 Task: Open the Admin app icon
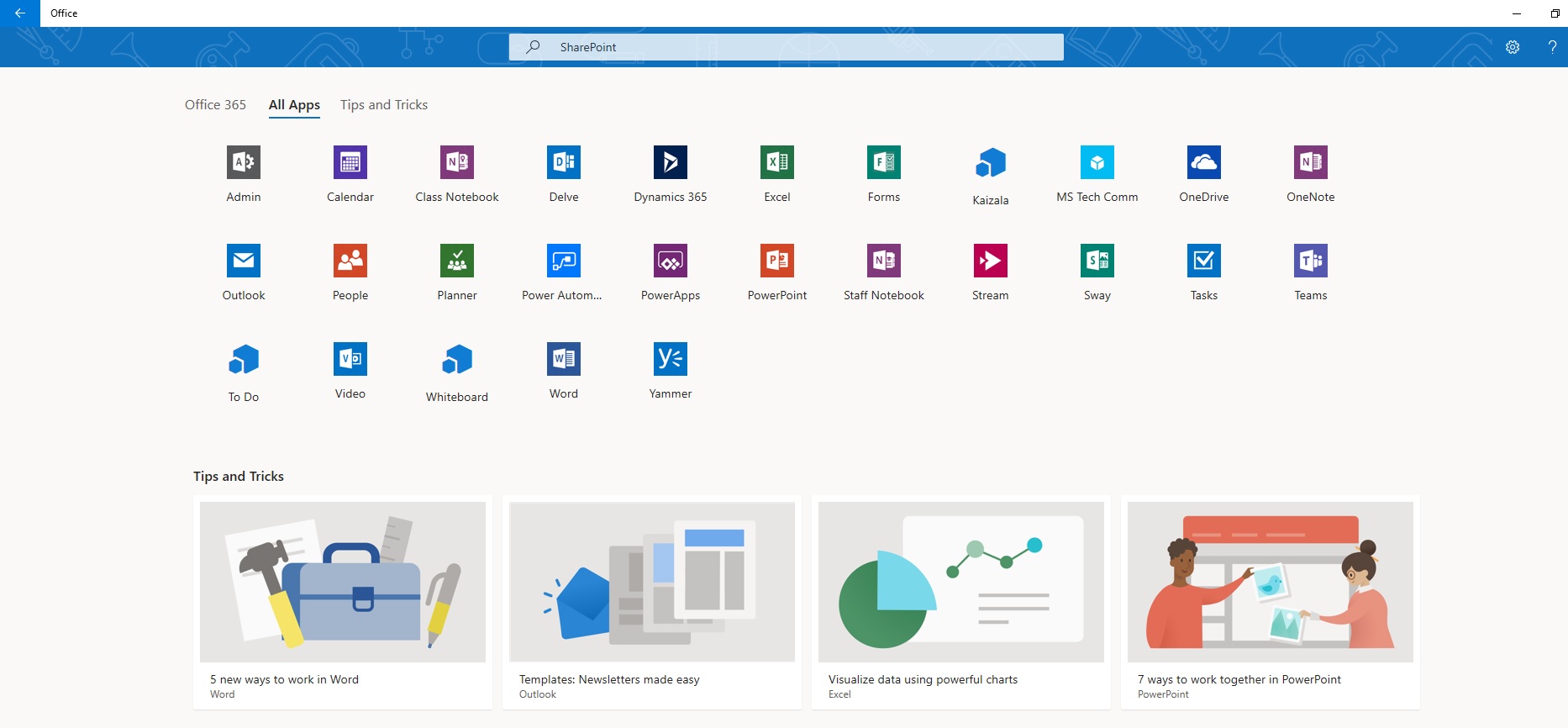coord(244,162)
